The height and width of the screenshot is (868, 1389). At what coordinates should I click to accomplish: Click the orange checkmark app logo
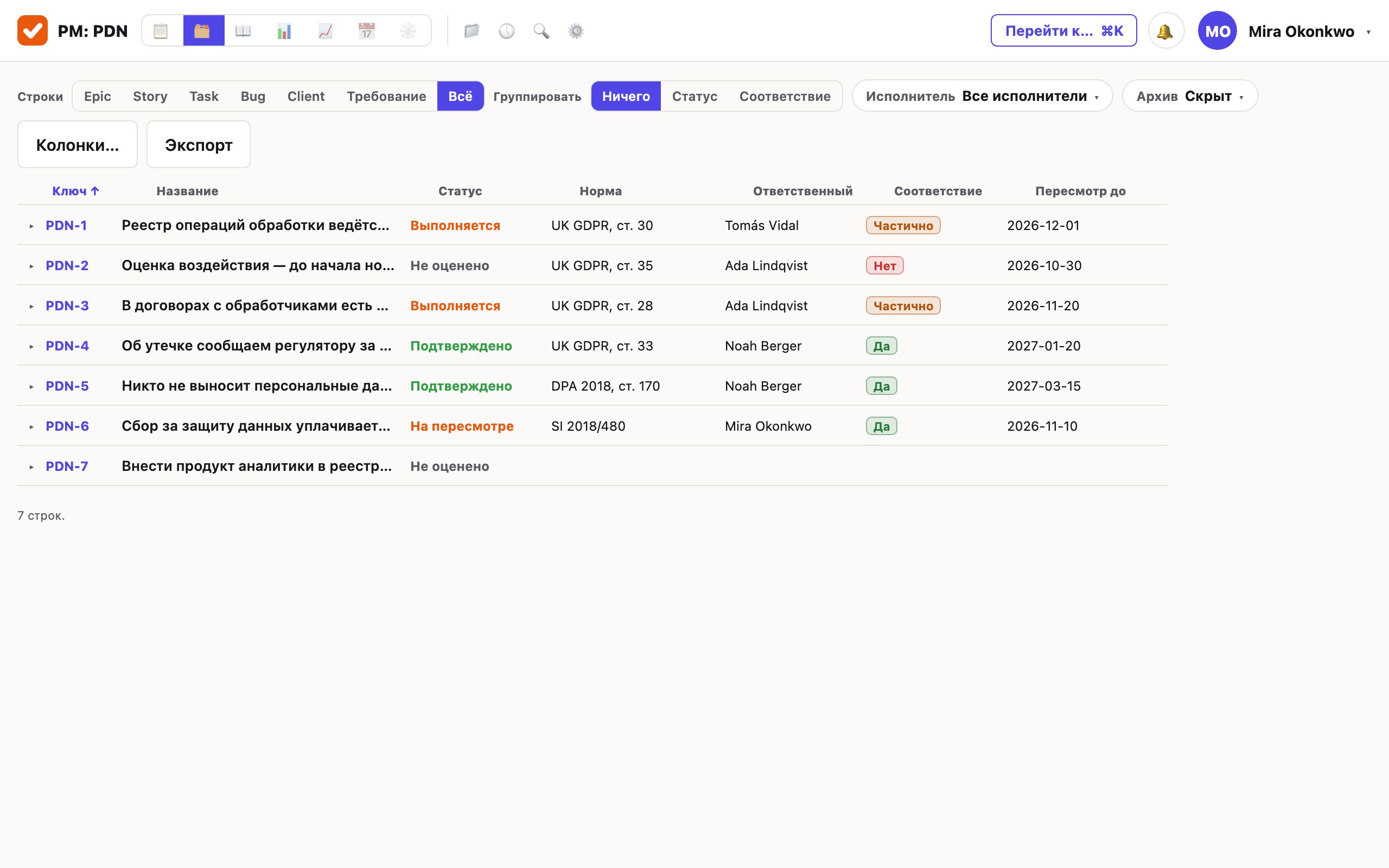pyautogui.click(x=32, y=30)
